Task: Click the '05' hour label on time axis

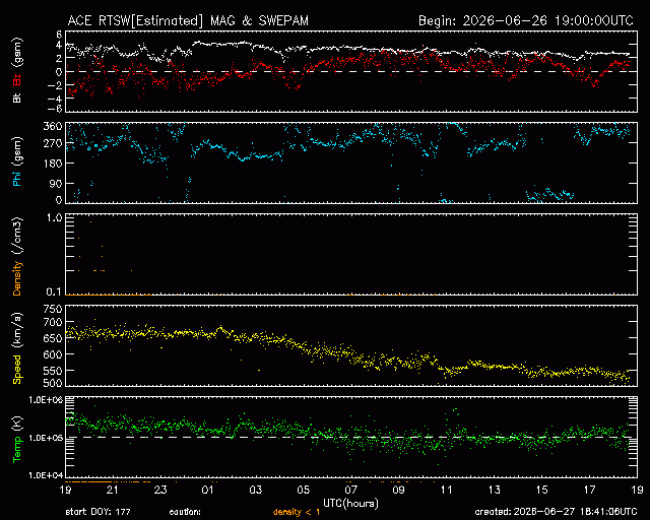Action: (x=303, y=490)
